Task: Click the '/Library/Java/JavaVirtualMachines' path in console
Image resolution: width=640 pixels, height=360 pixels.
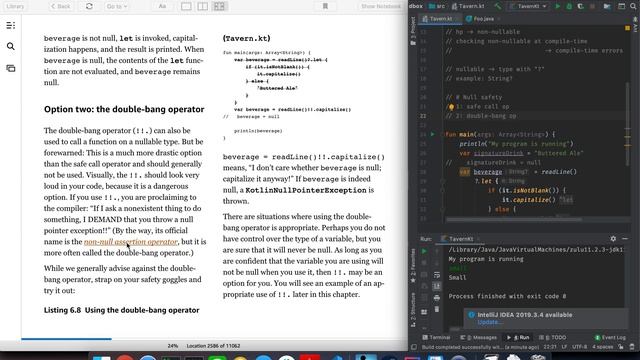Action: (x=536, y=249)
